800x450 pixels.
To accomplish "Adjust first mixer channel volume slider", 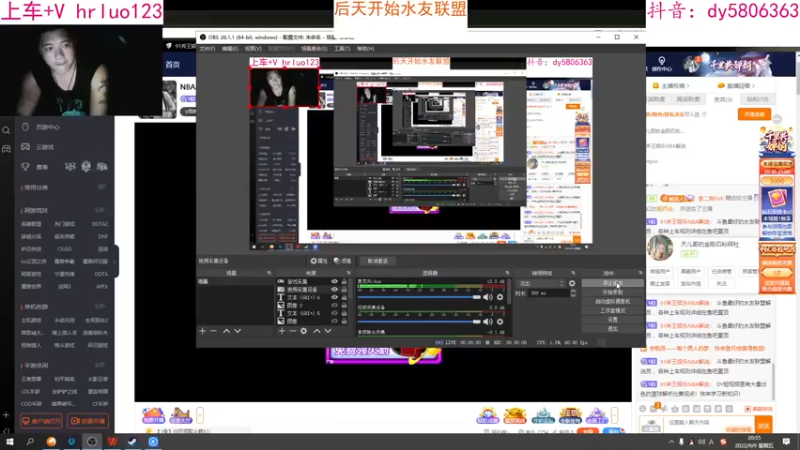I will tap(419, 297).
